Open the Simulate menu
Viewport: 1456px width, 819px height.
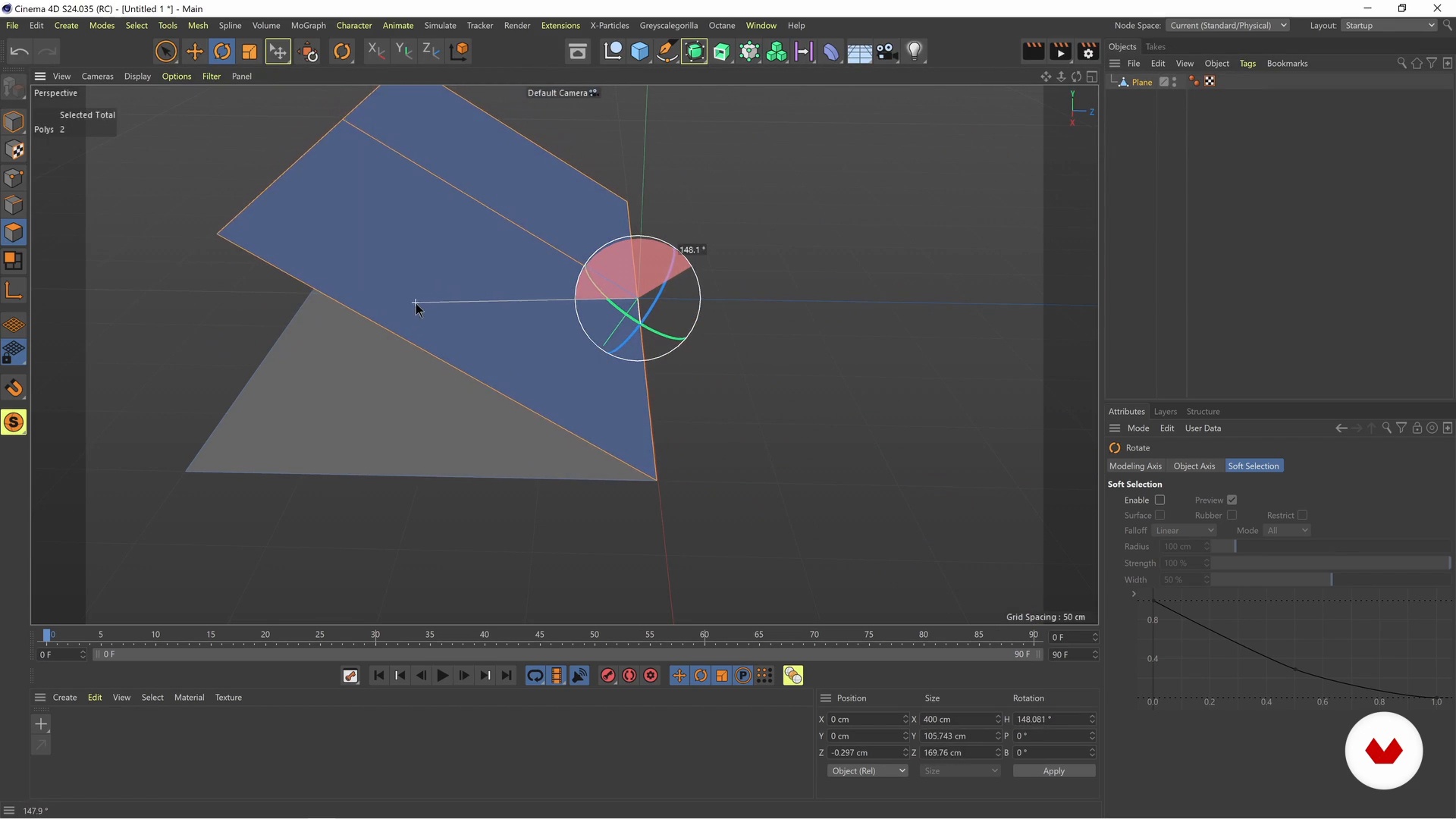point(440,25)
